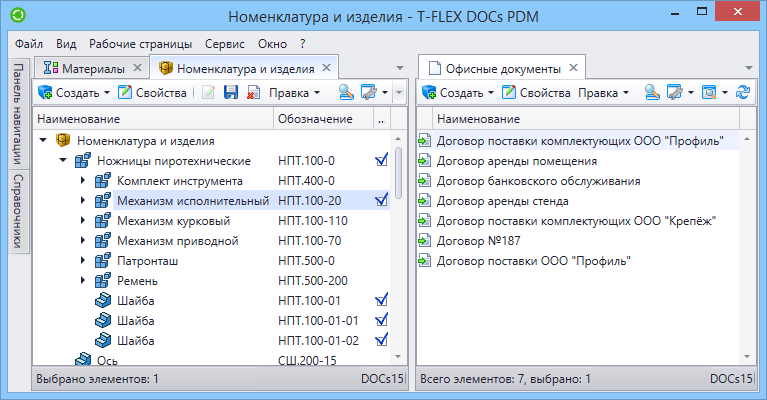Click the Создать icon in the left pane toolbar
Image resolution: width=767 pixels, height=400 pixels.
(45, 92)
